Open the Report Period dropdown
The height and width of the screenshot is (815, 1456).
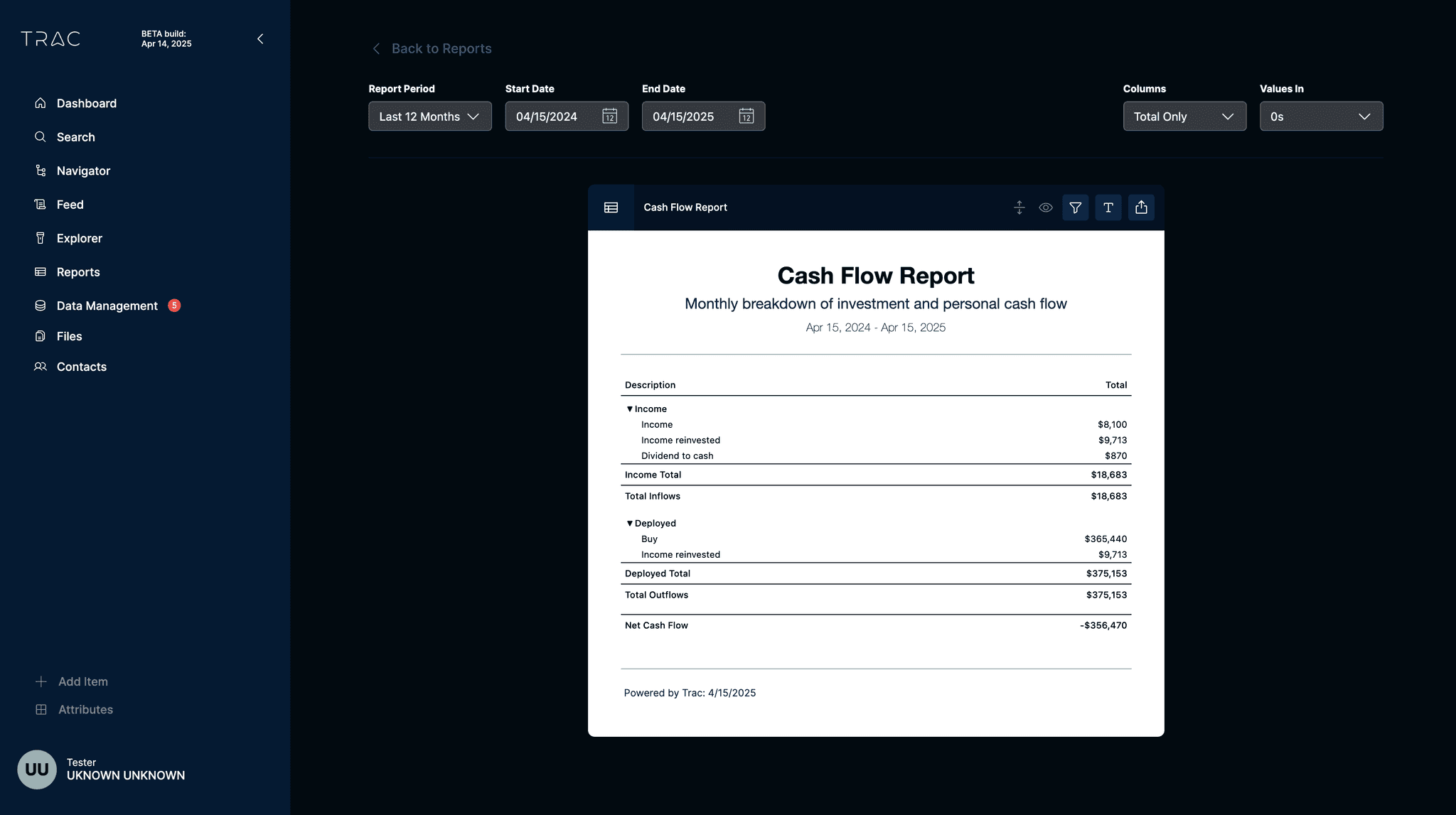429,117
